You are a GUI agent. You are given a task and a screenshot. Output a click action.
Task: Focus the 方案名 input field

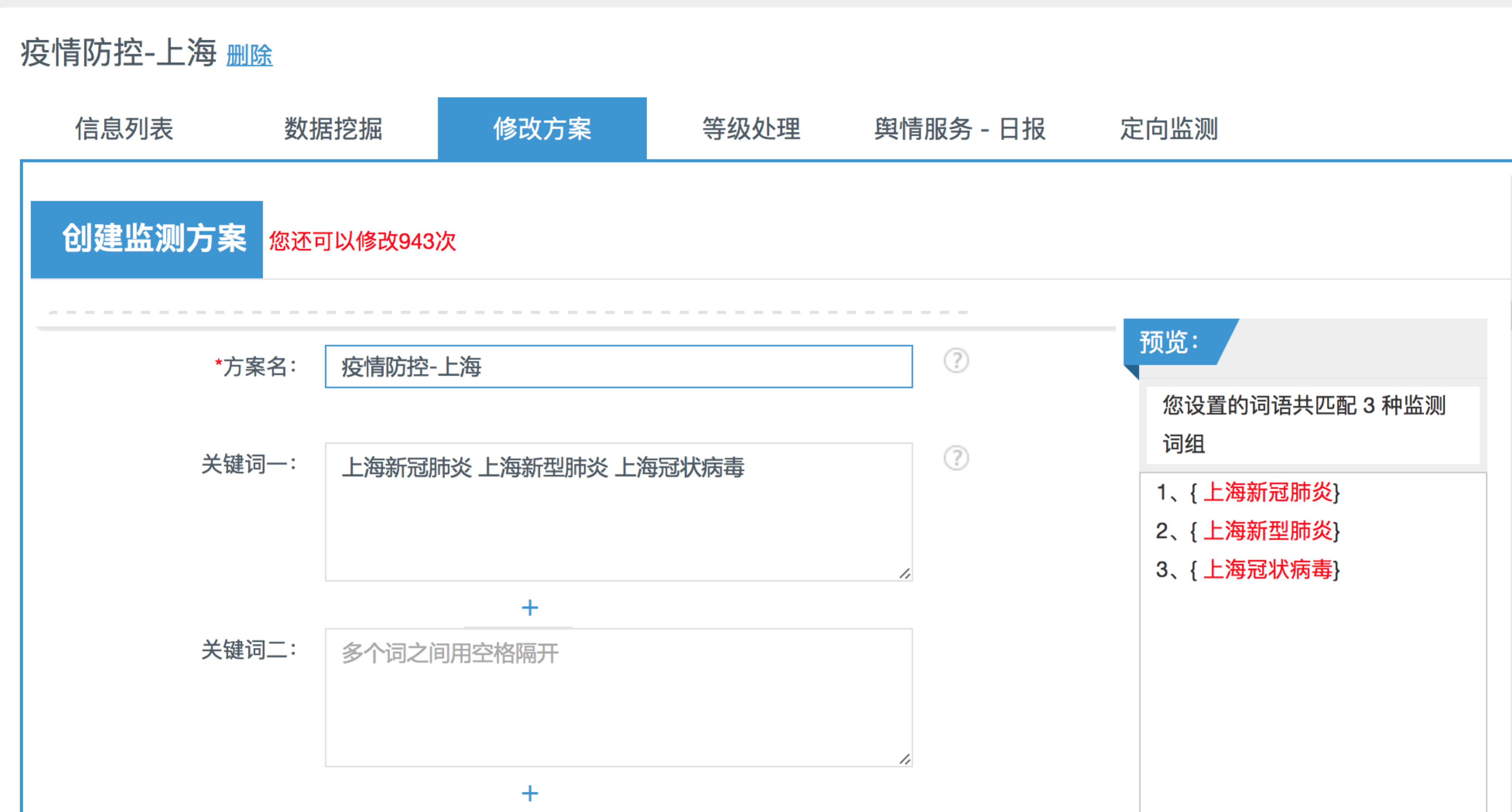click(x=619, y=366)
